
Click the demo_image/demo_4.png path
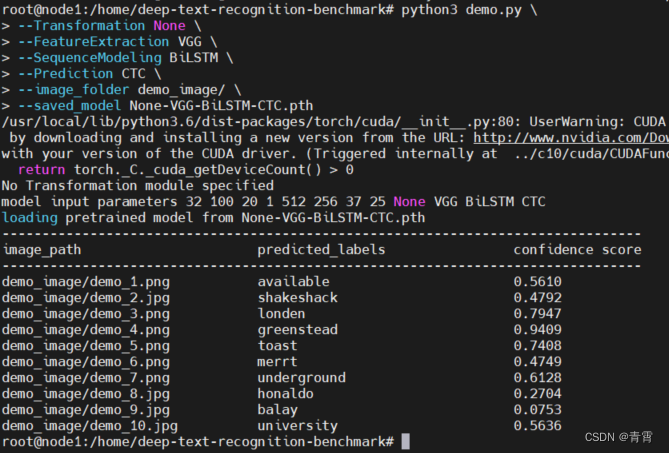[x=86, y=330]
